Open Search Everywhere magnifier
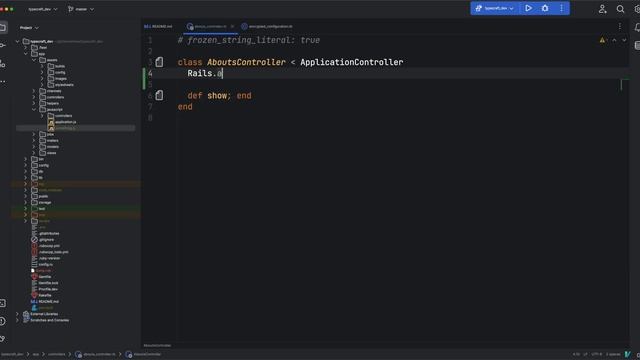640x360 pixels. point(620,9)
